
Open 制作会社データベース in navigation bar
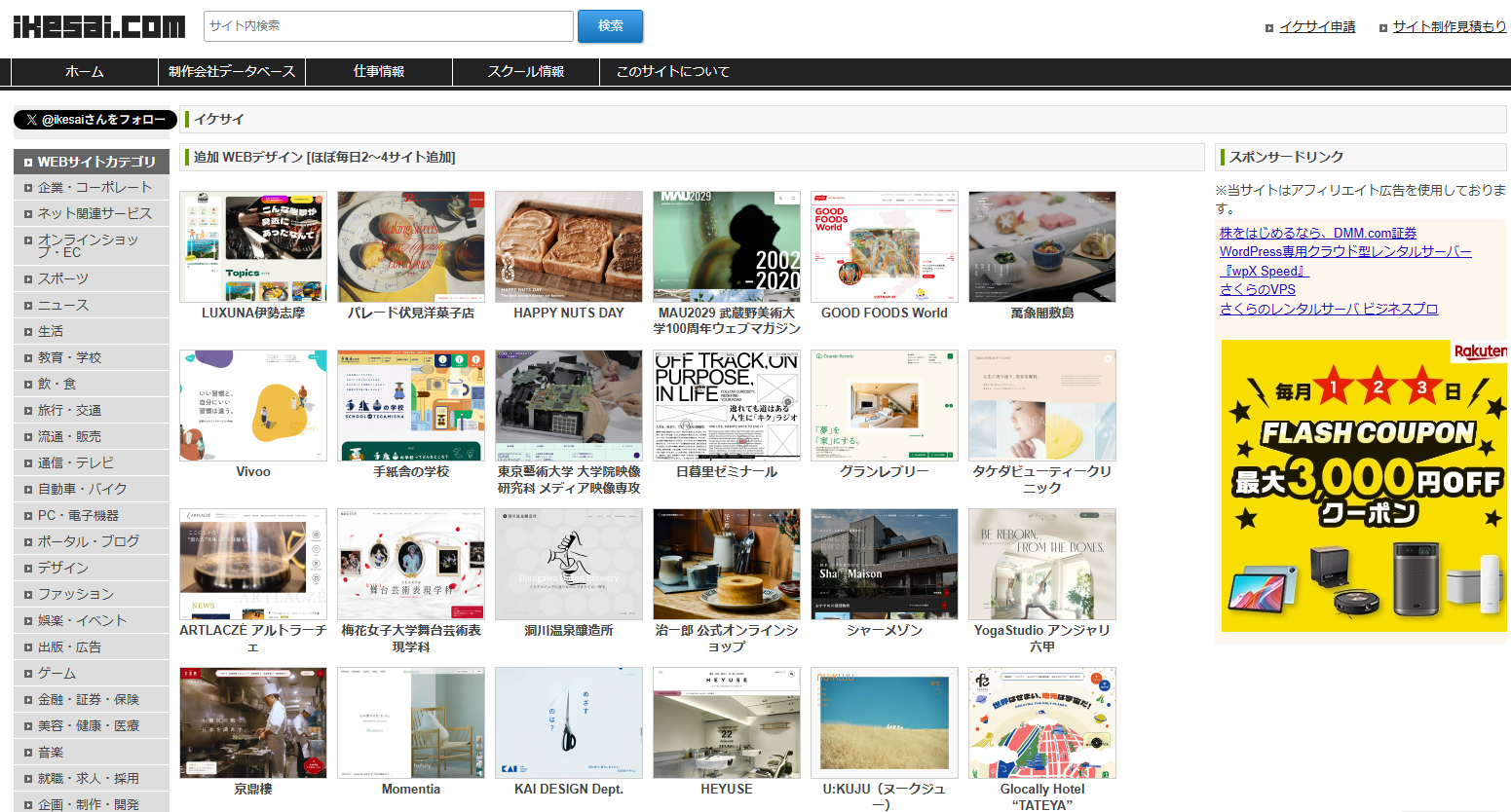coord(232,72)
